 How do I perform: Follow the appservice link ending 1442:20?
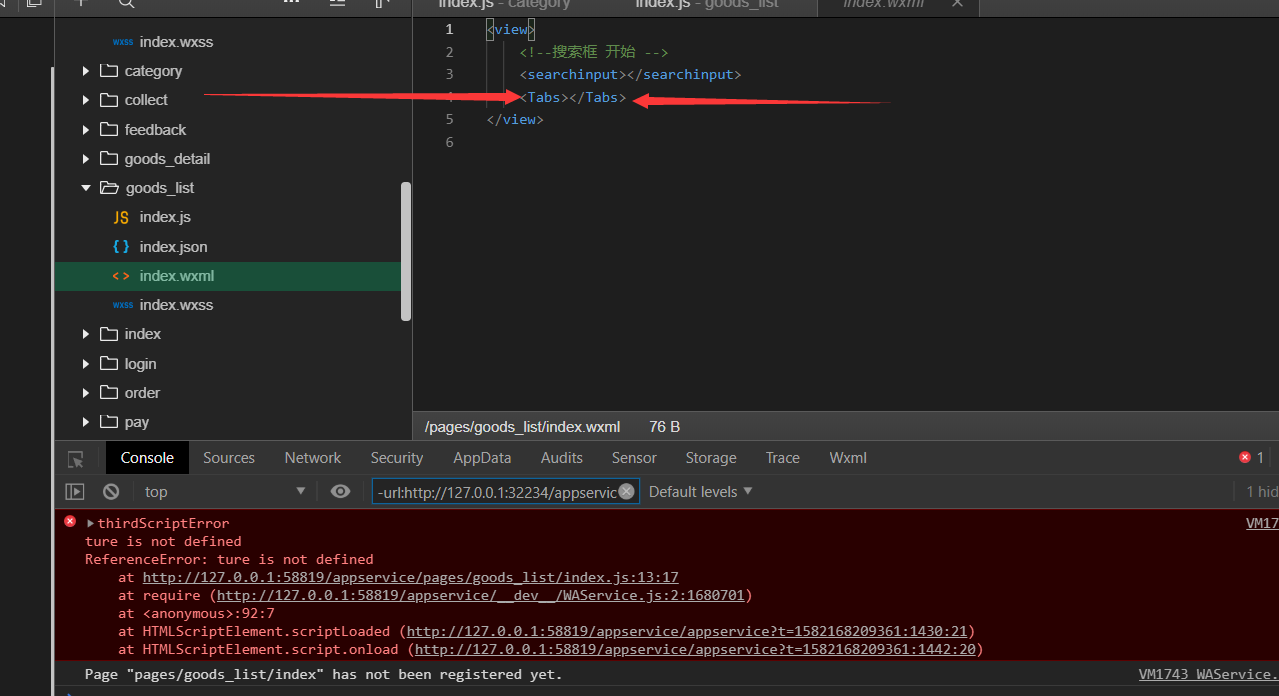[695, 649]
